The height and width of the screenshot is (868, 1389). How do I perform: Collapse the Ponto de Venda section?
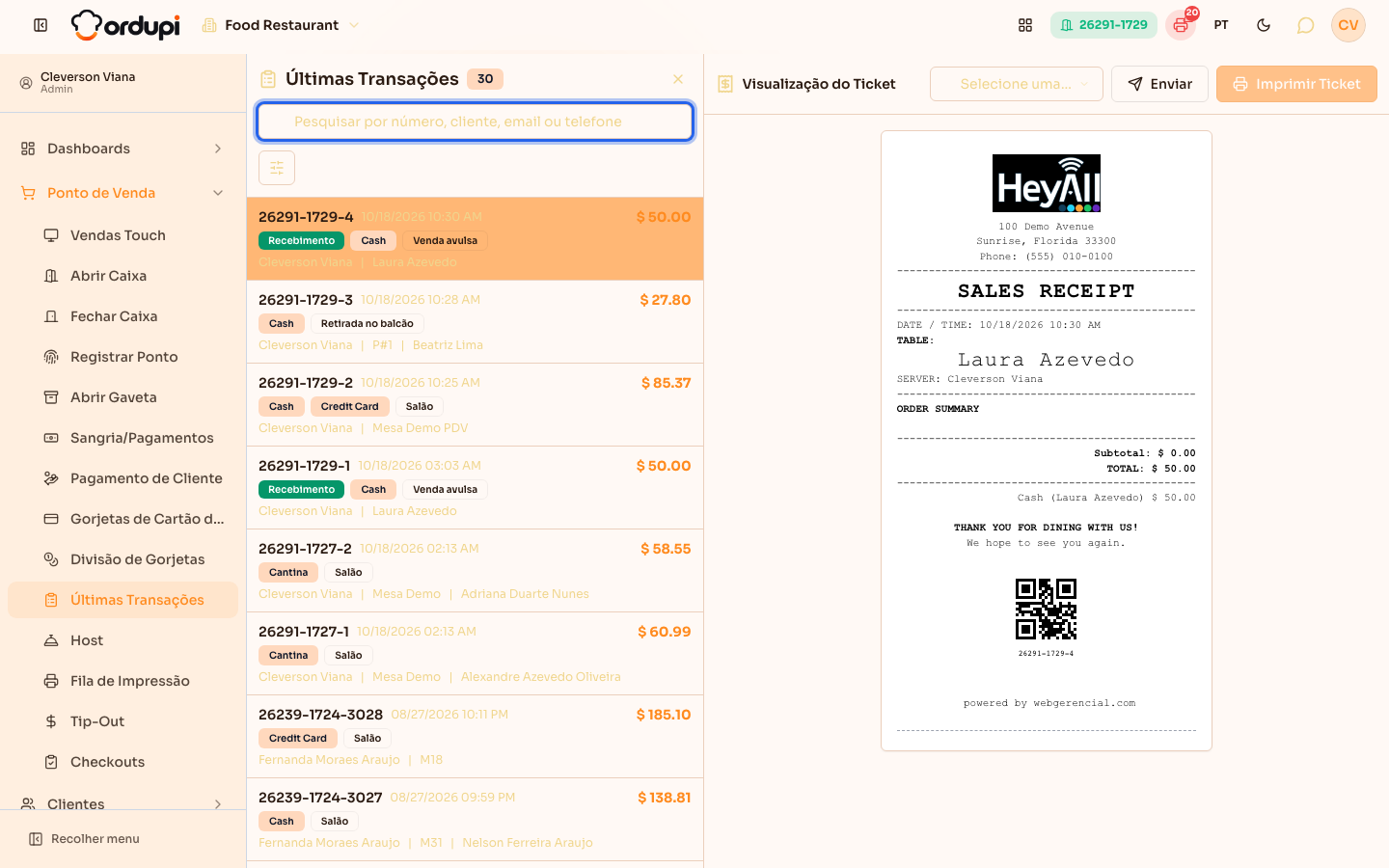coord(123,193)
